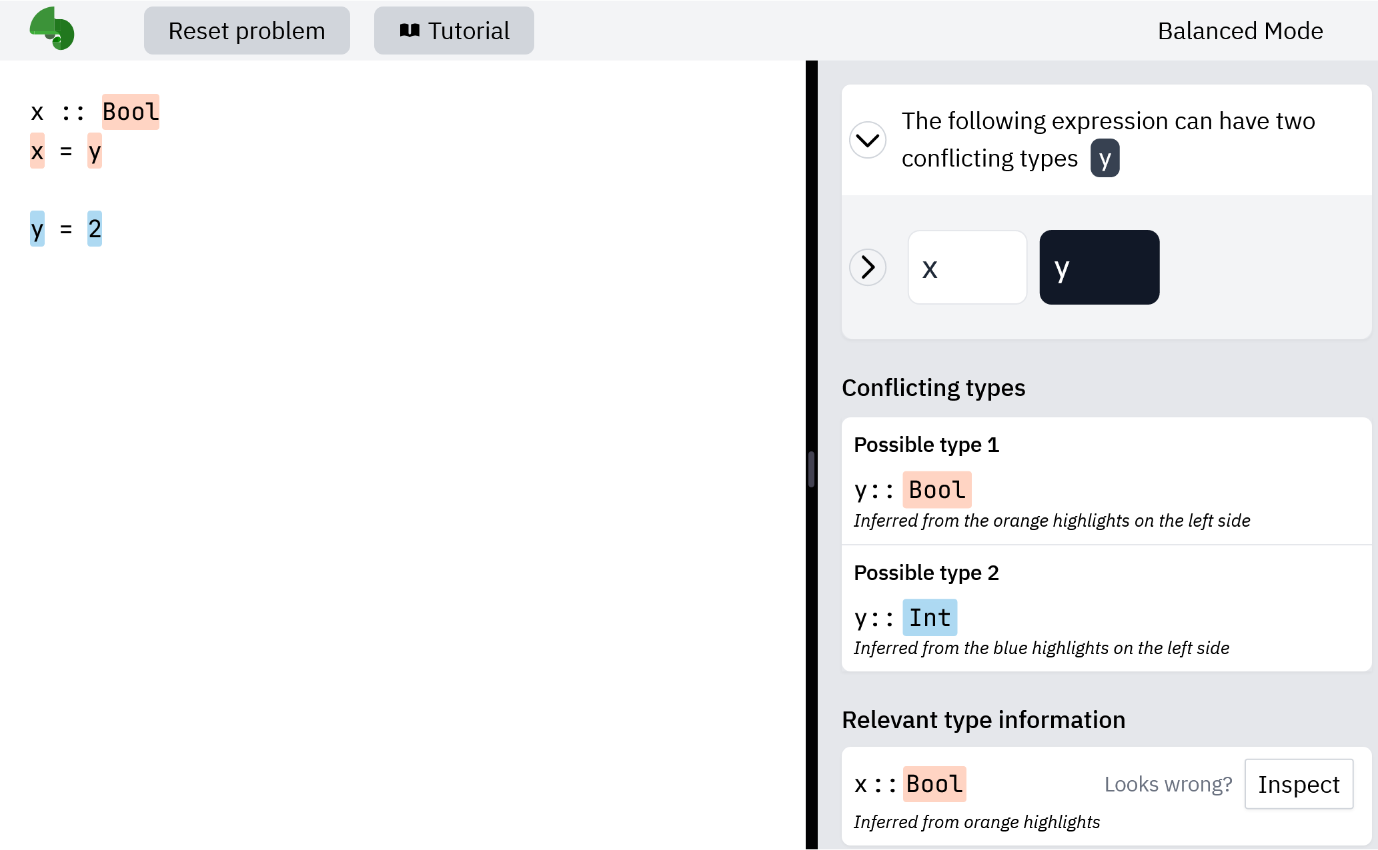Switch Balanced Mode setting
The width and height of the screenshot is (1378, 850).
1240,31
